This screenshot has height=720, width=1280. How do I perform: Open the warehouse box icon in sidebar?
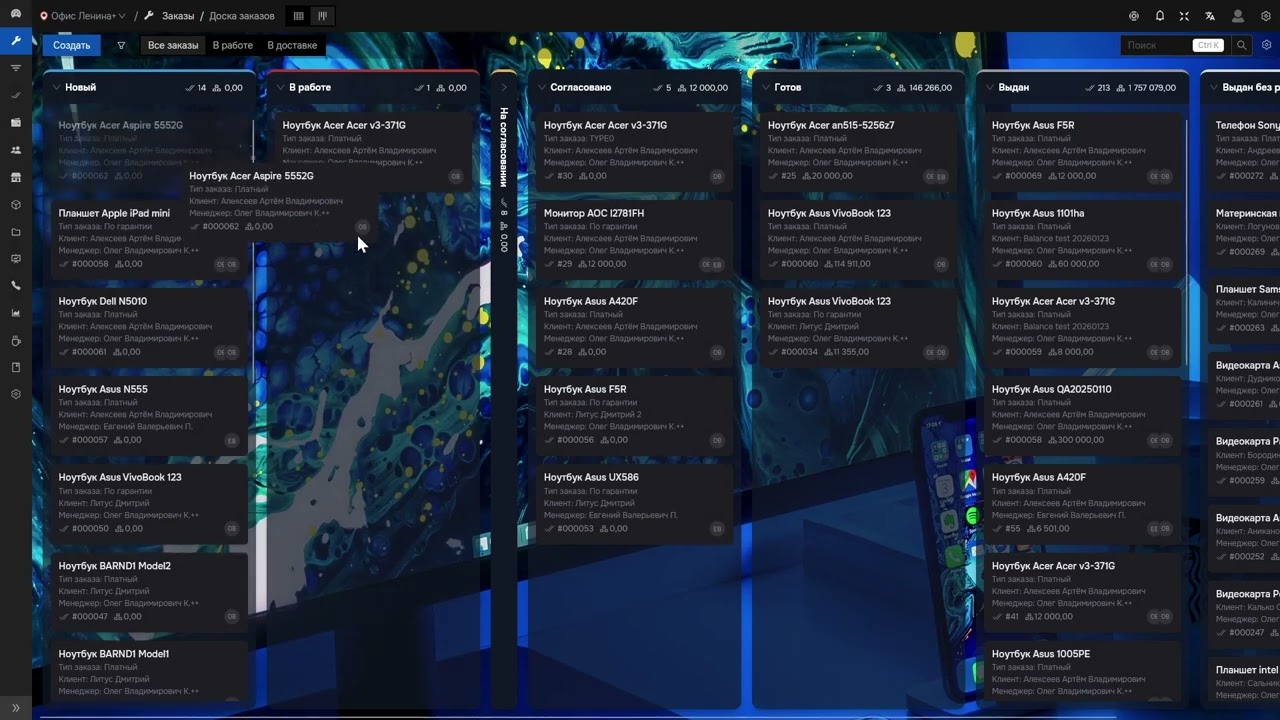pyautogui.click(x=15, y=204)
